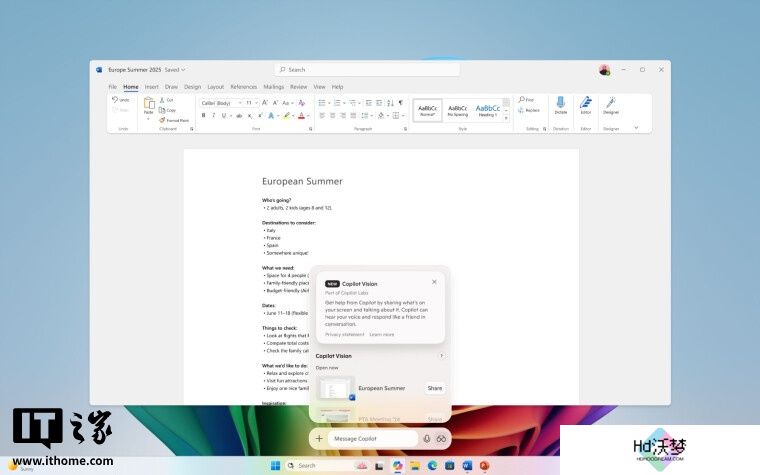Open the File menu
The height and width of the screenshot is (475, 760).
(x=112, y=87)
